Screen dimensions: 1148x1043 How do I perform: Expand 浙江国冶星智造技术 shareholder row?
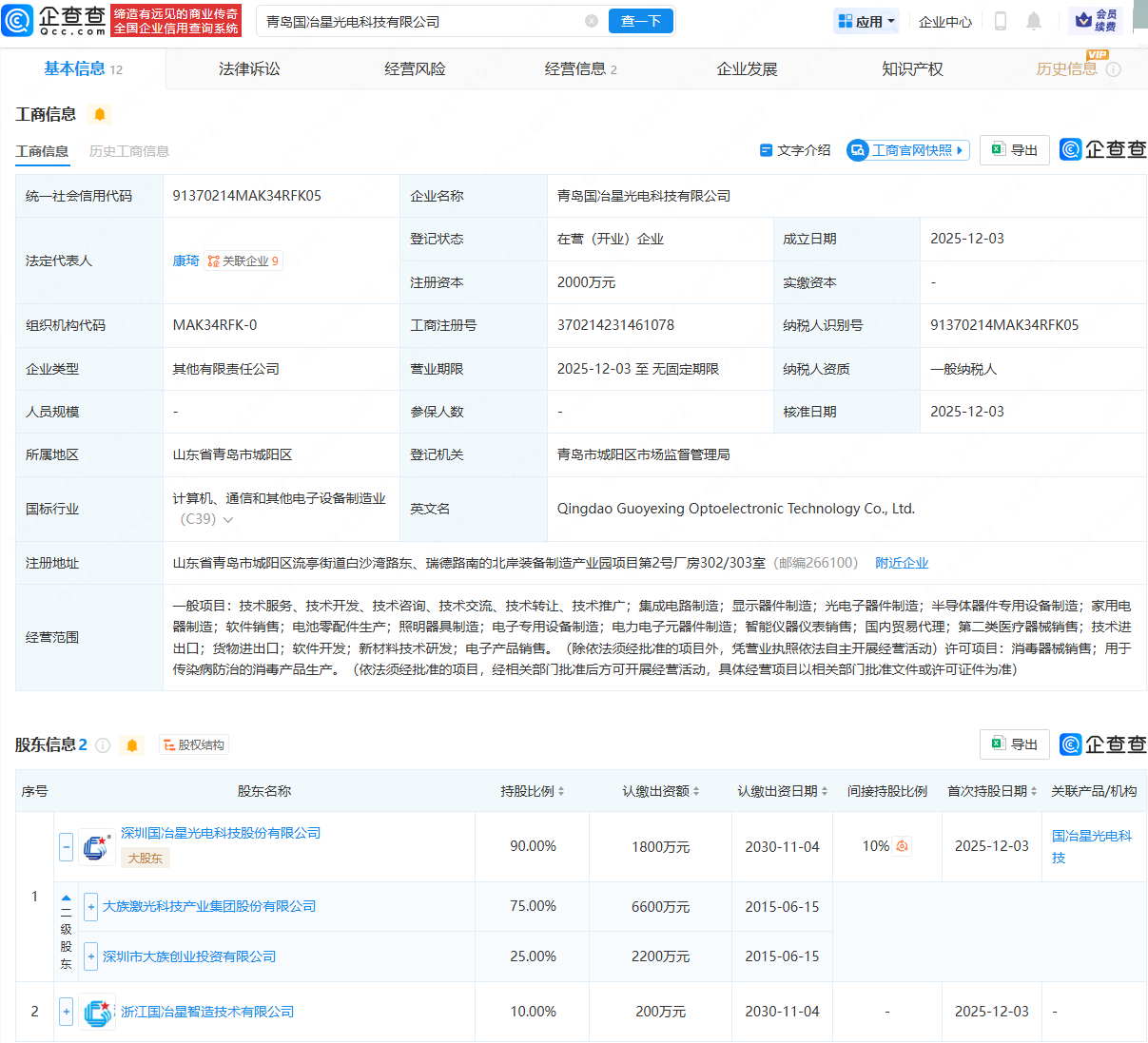click(x=66, y=1012)
